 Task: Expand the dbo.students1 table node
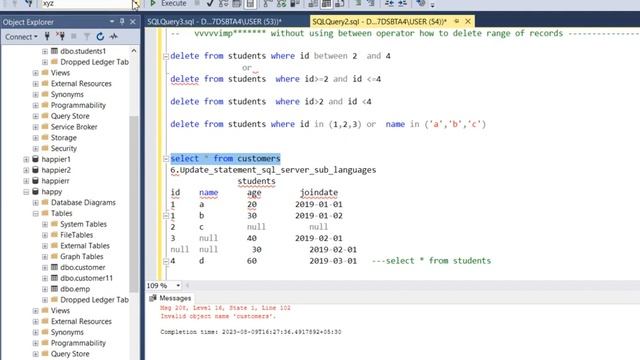coord(45,51)
